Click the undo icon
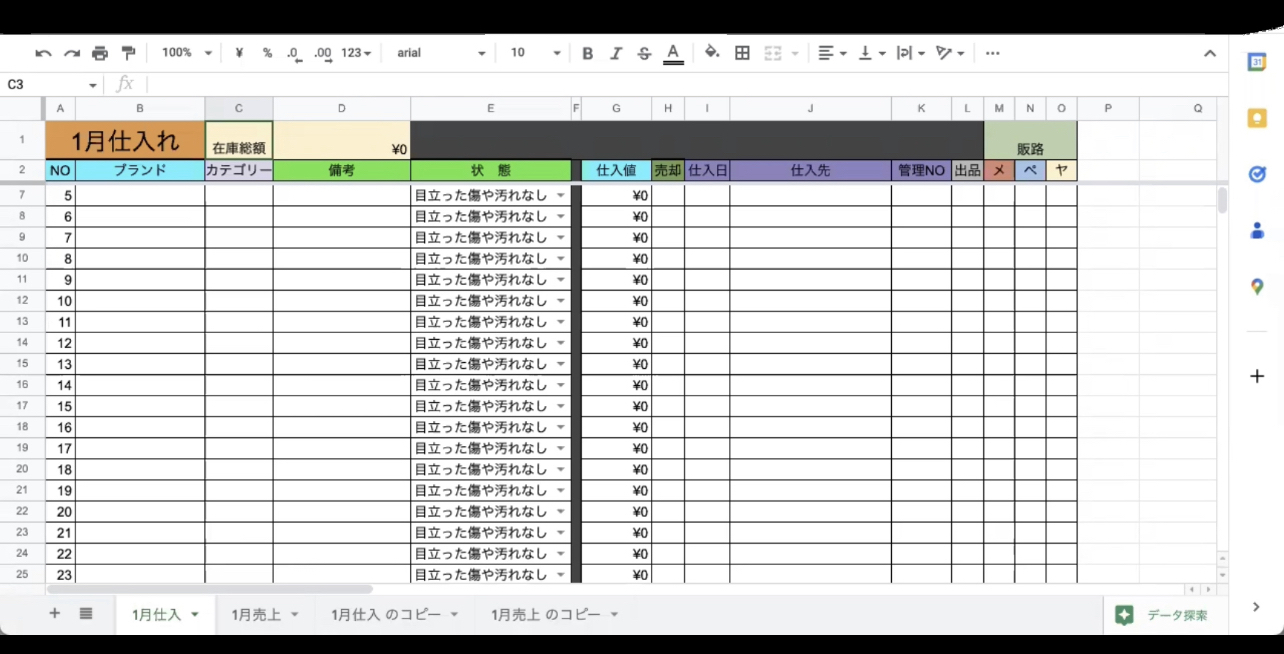Screen dimensions: 1284x654 coord(43,53)
